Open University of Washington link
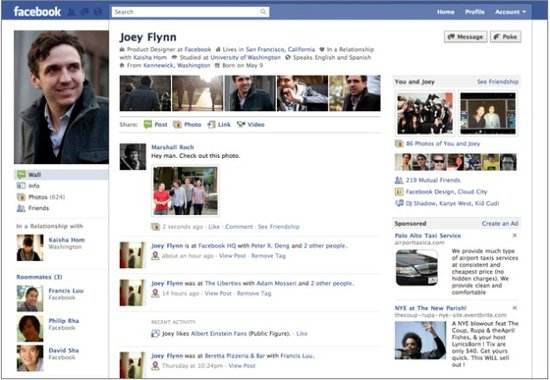 pos(246,58)
